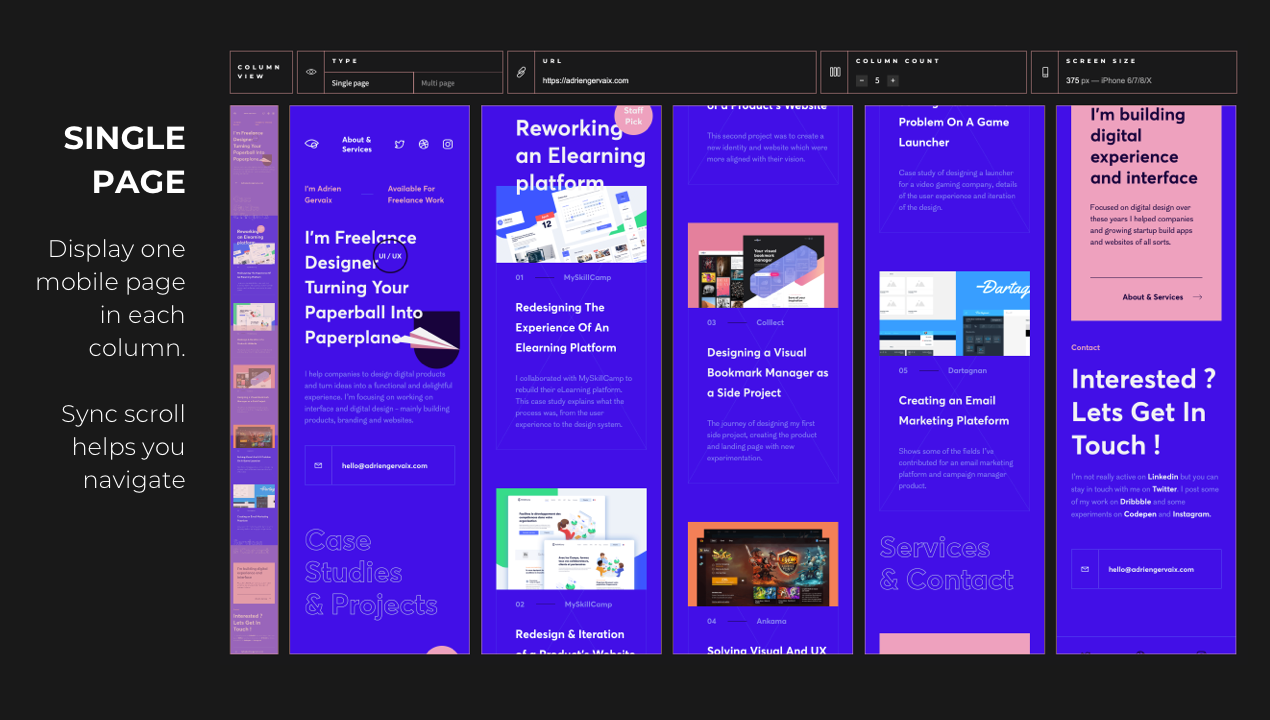Click the Interested? Lets Get In Touch heading
The height and width of the screenshot is (720, 1270).
click(x=1143, y=412)
